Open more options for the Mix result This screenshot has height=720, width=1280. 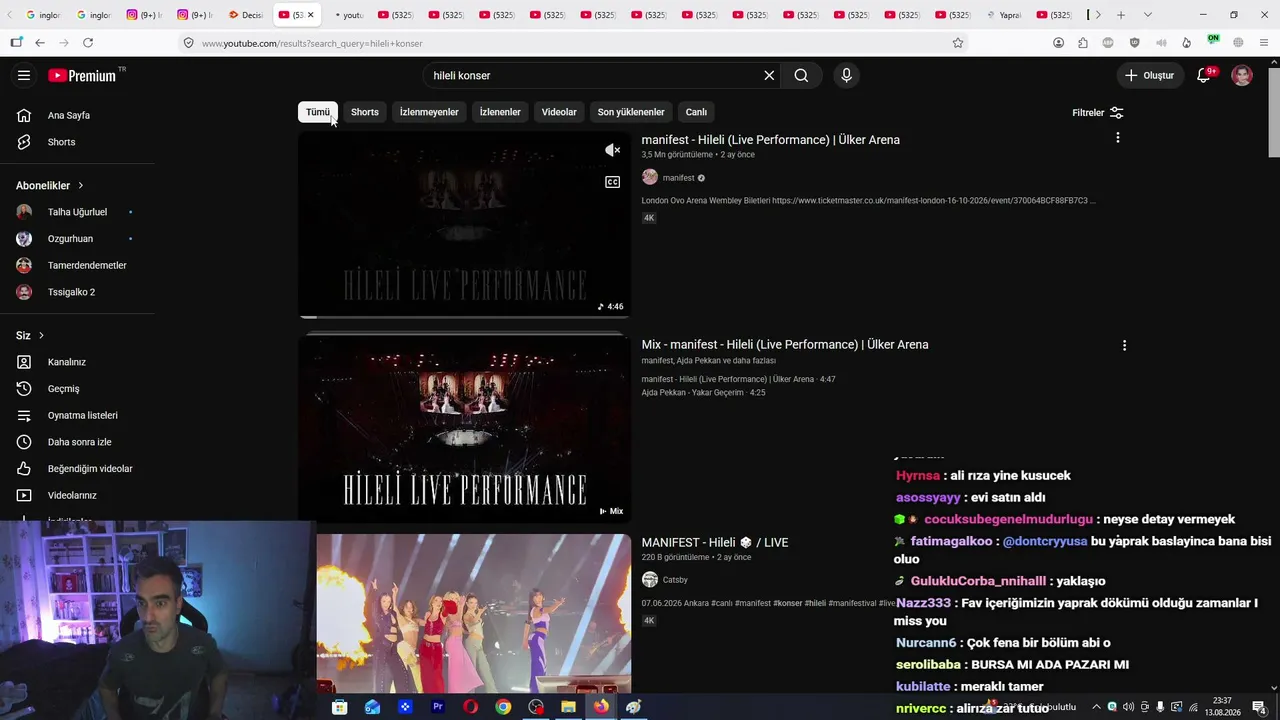coord(1124,345)
